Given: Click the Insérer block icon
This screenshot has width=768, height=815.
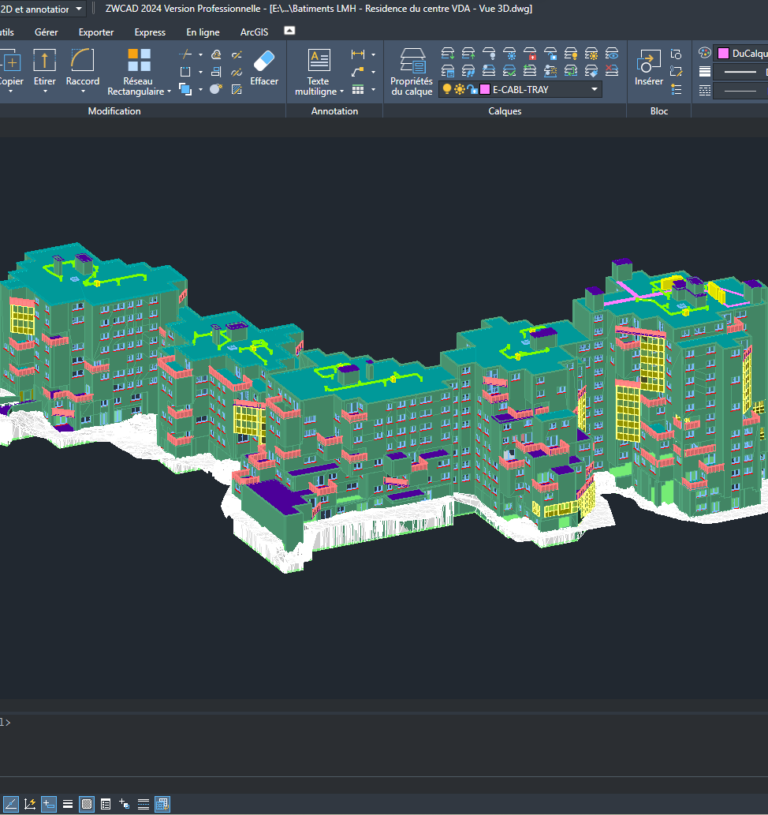Looking at the screenshot, I should [x=648, y=68].
